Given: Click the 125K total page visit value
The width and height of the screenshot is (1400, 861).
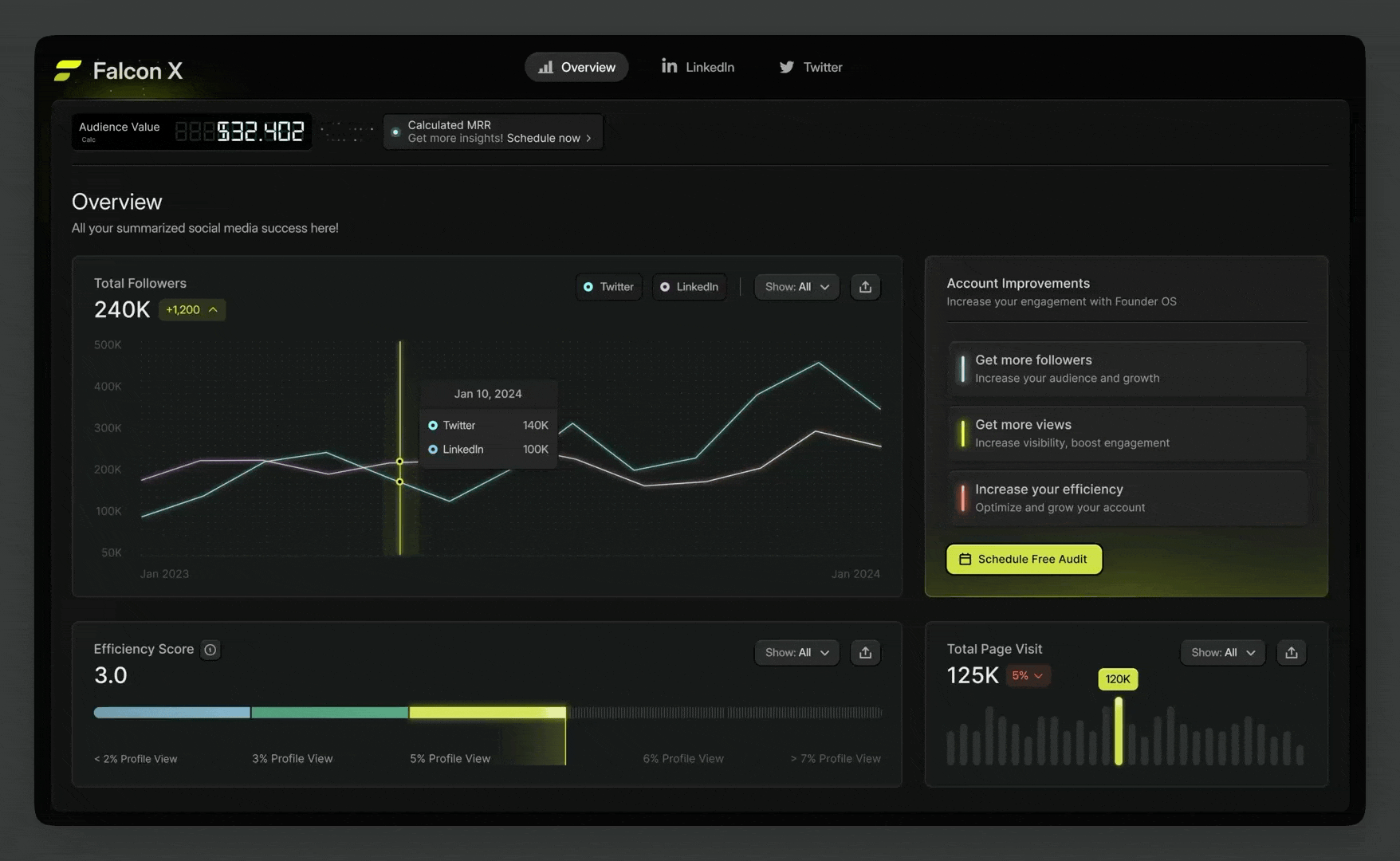Looking at the screenshot, I should point(973,676).
